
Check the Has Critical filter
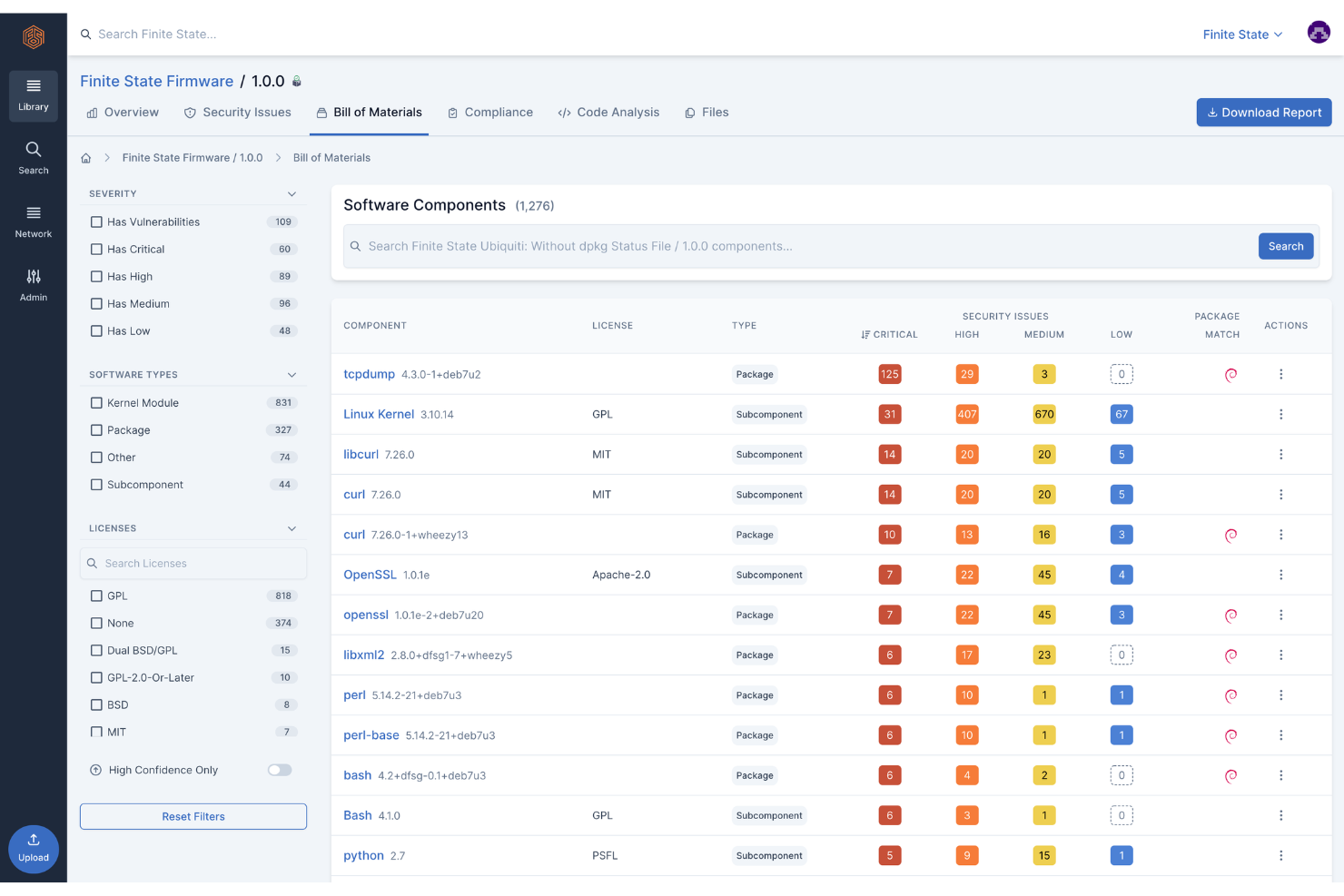coord(96,249)
